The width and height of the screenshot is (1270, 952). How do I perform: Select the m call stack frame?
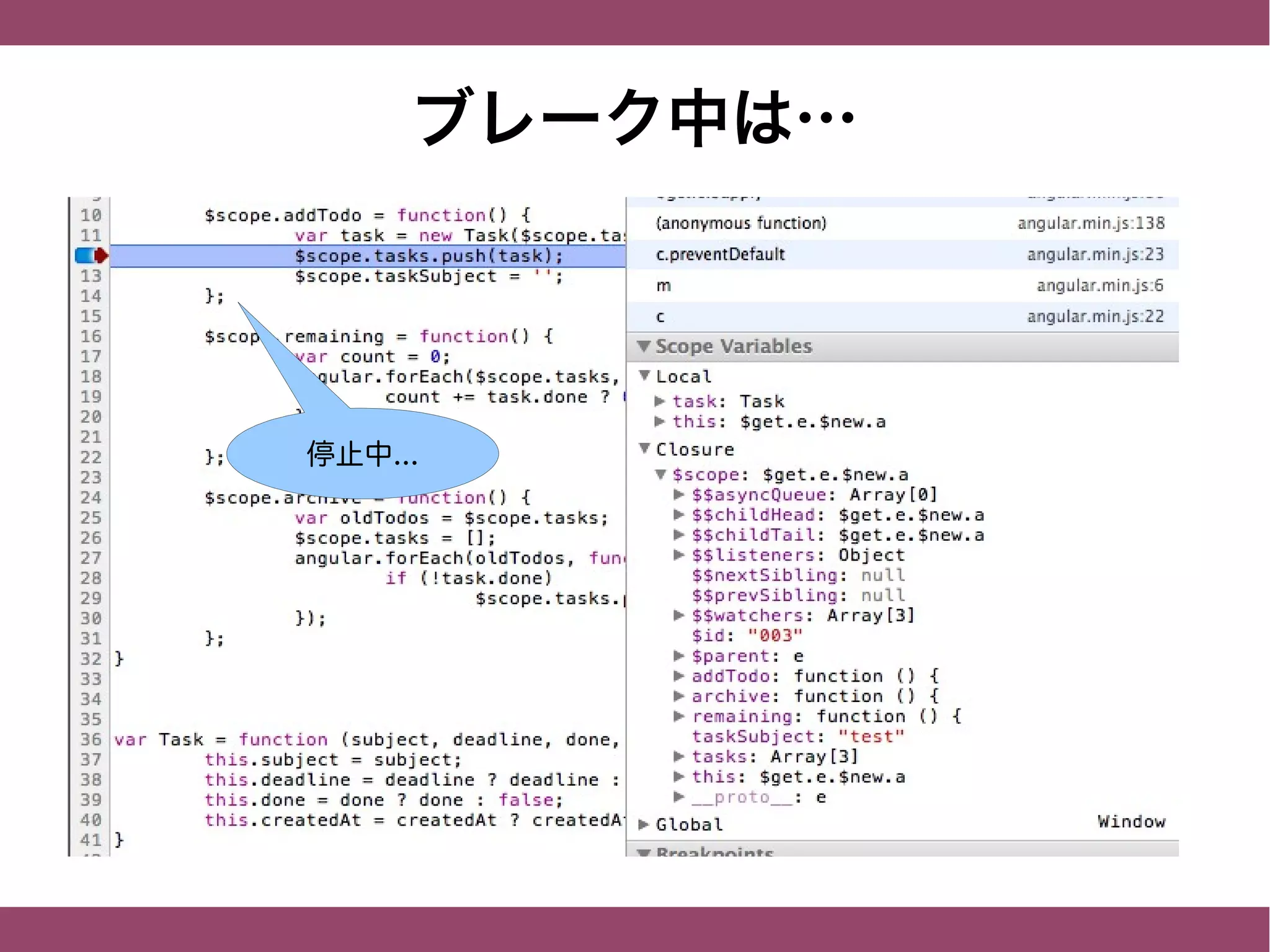[x=902, y=285]
